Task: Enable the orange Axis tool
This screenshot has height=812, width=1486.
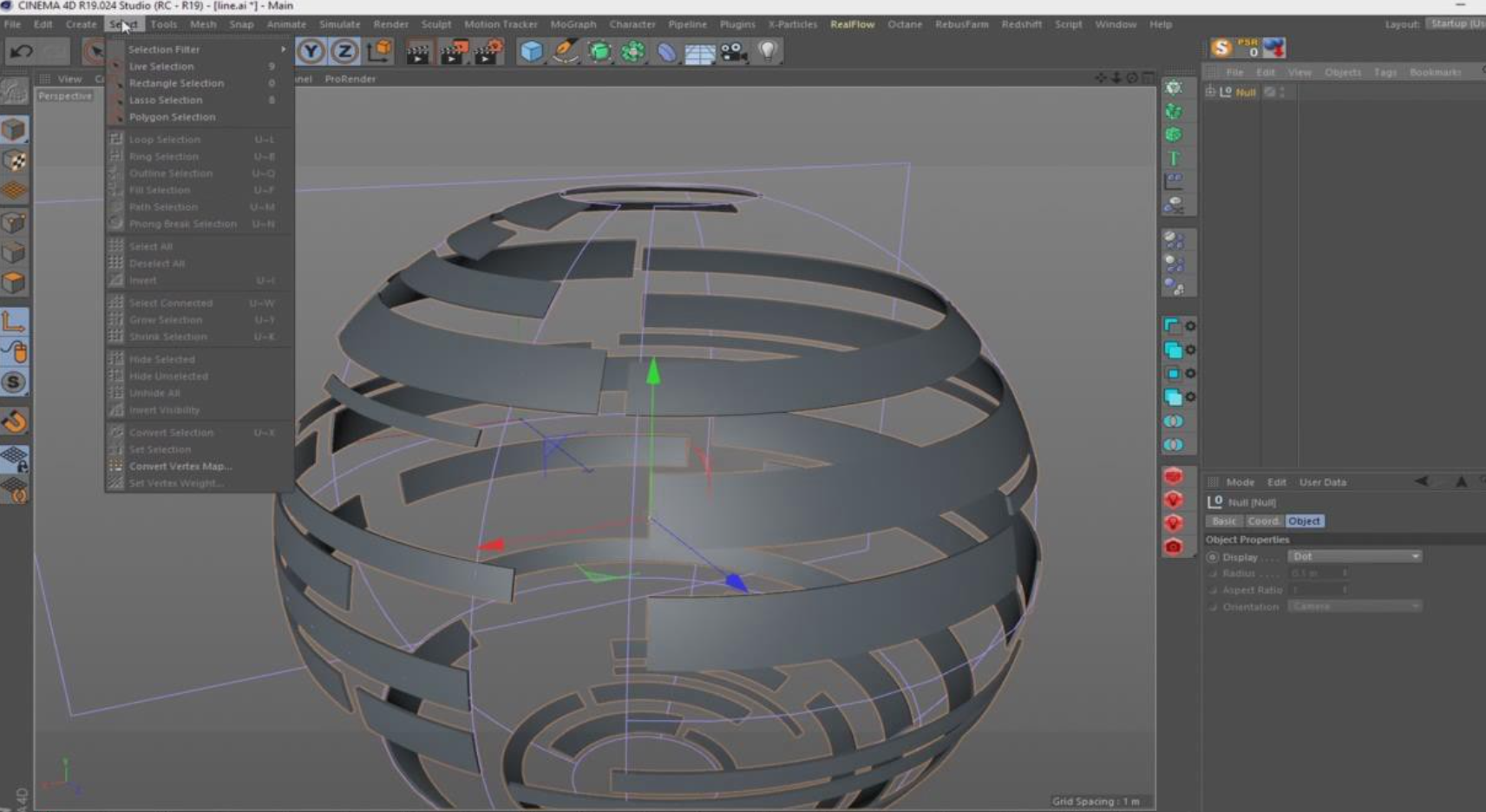Action: pyautogui.click(x=14, y=323)
